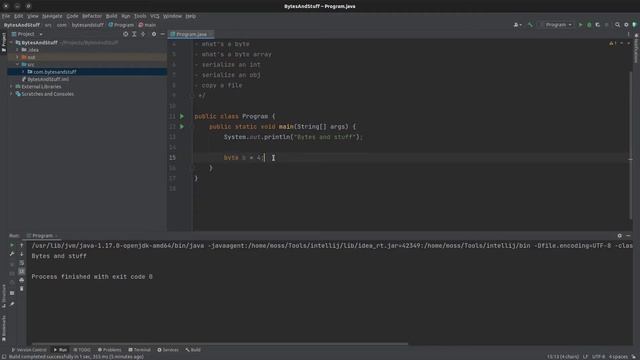Toggle soft-wrap in the Run console
This screenshot has width=640, height=360.
tap(22, 263)
